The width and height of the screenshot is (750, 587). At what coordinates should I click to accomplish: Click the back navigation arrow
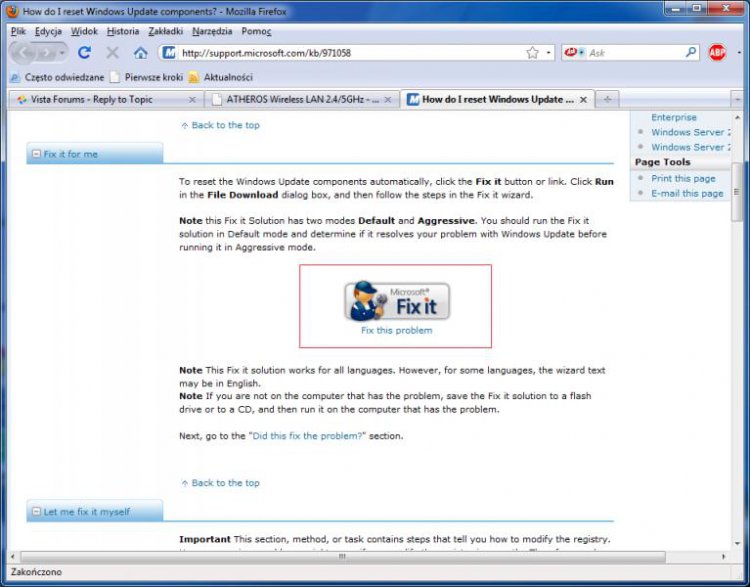pyautogui.click(x=24, y=53)
